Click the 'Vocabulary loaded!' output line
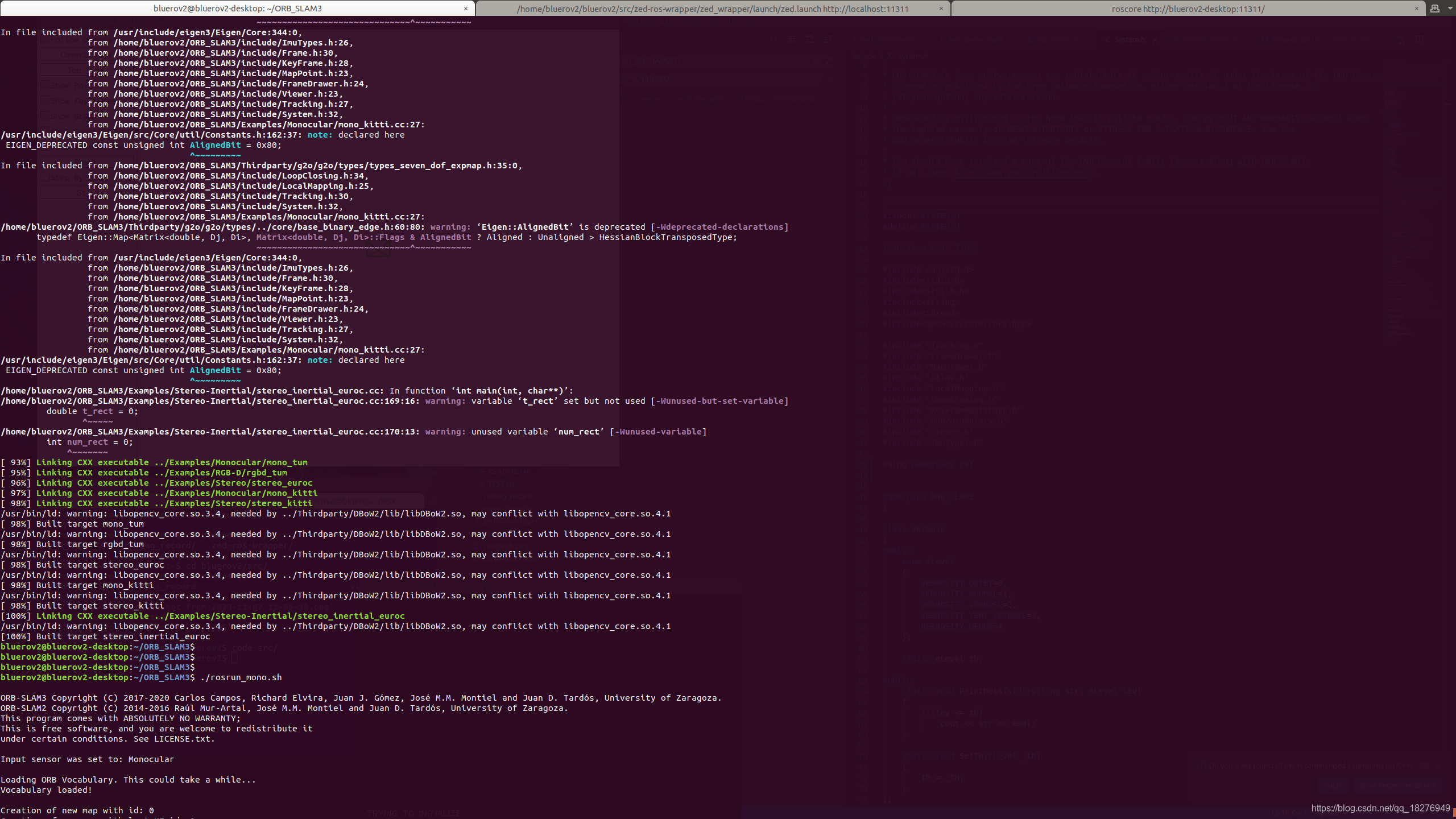The width and height of the screenshot is (1456, 819). pos(46,790)
